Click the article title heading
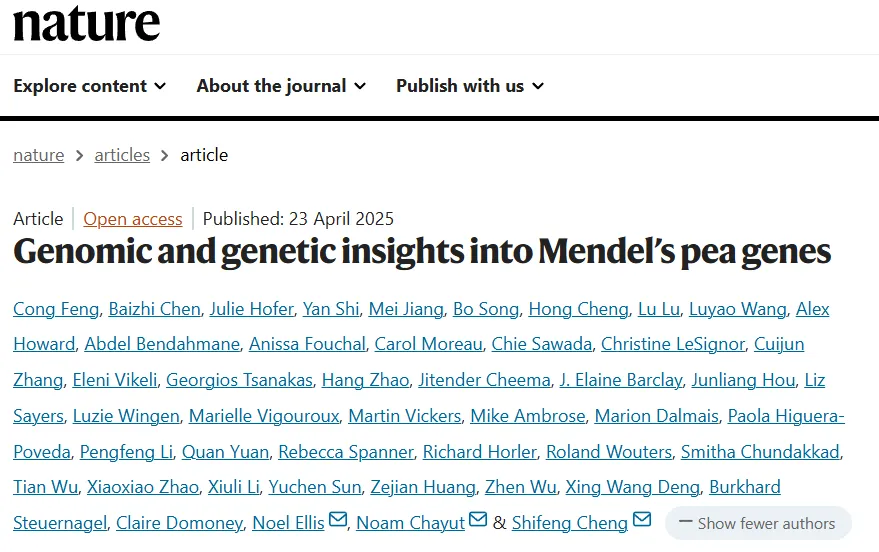Screen dimensions: 879x552 tap(422, 252)
